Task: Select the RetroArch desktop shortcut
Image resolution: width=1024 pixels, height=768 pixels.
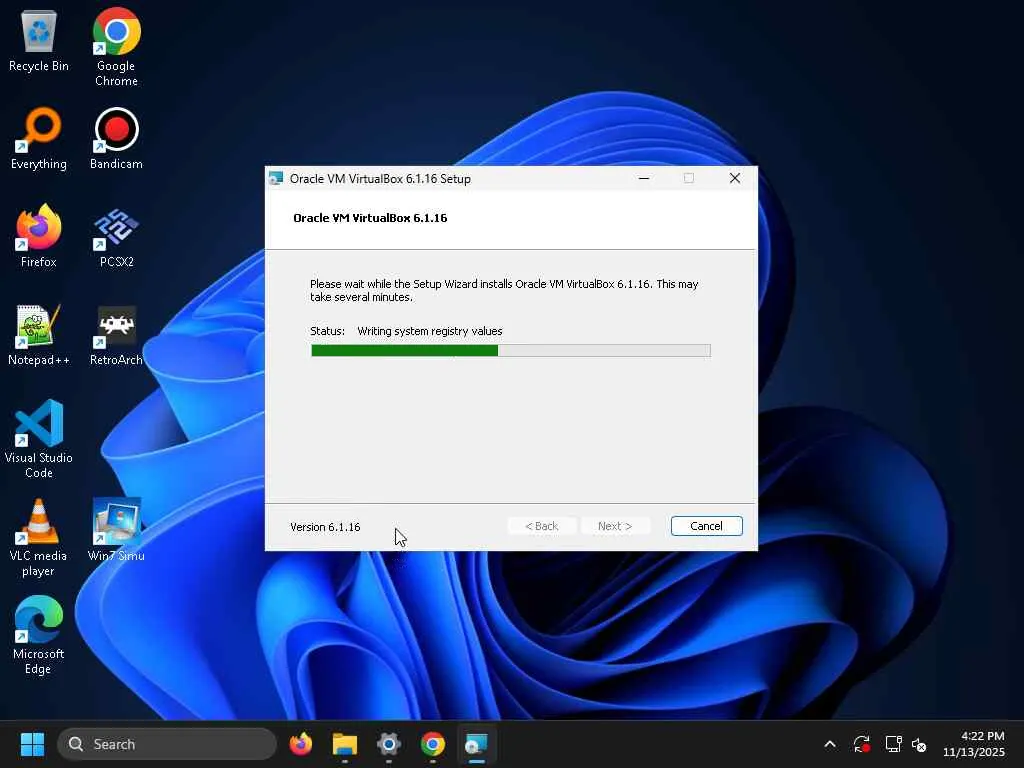Action: [116, 334]
